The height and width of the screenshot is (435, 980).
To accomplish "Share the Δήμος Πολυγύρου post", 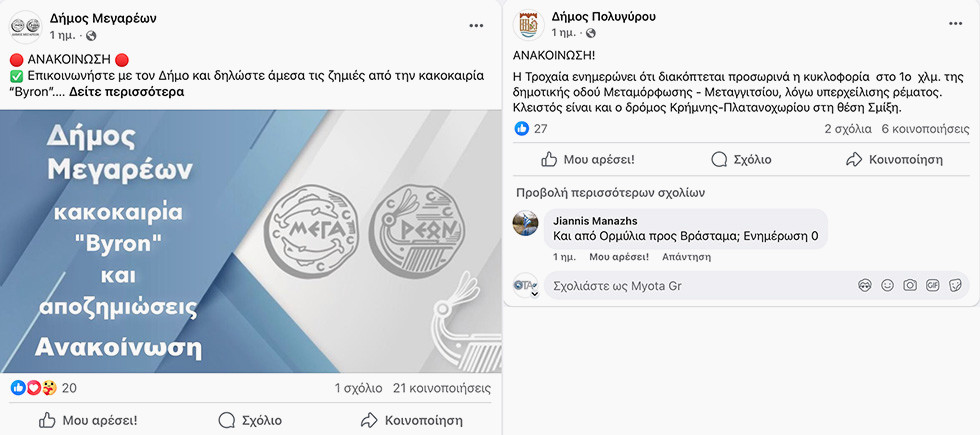I will click(x=894, y=159).
